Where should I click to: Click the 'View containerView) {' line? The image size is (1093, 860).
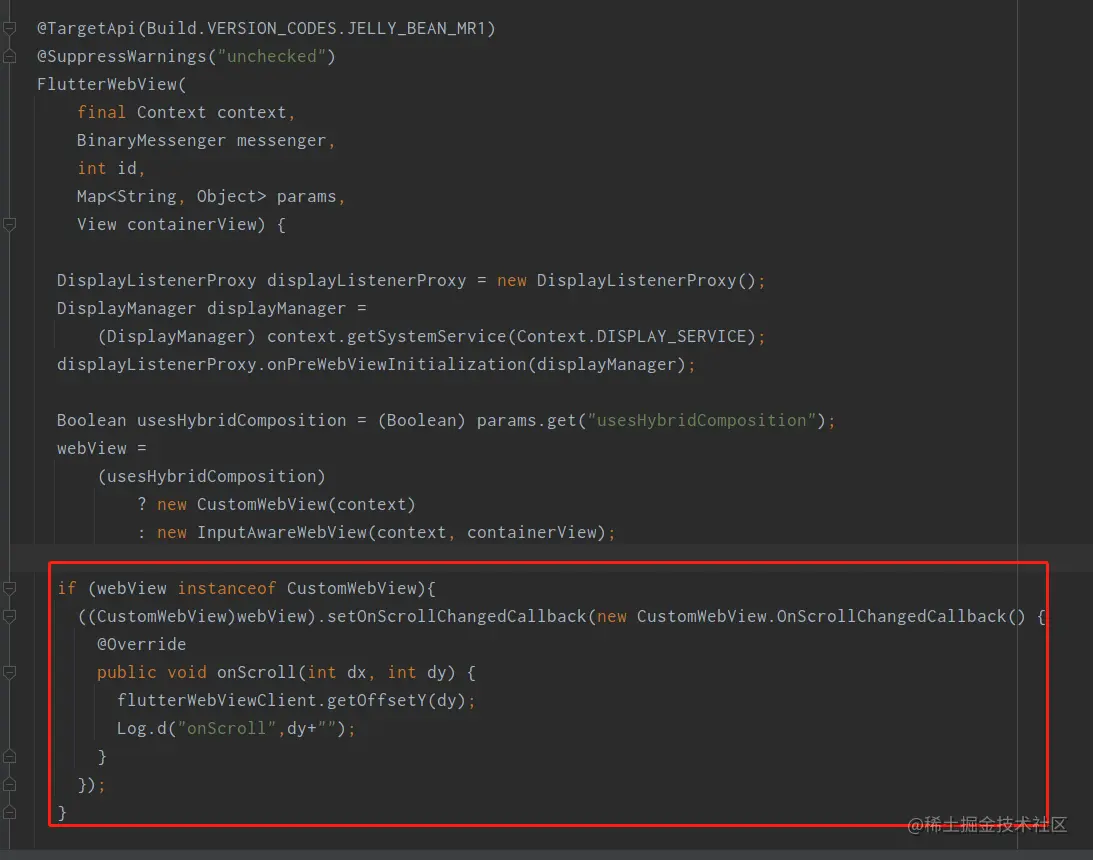tap(181, 224)
